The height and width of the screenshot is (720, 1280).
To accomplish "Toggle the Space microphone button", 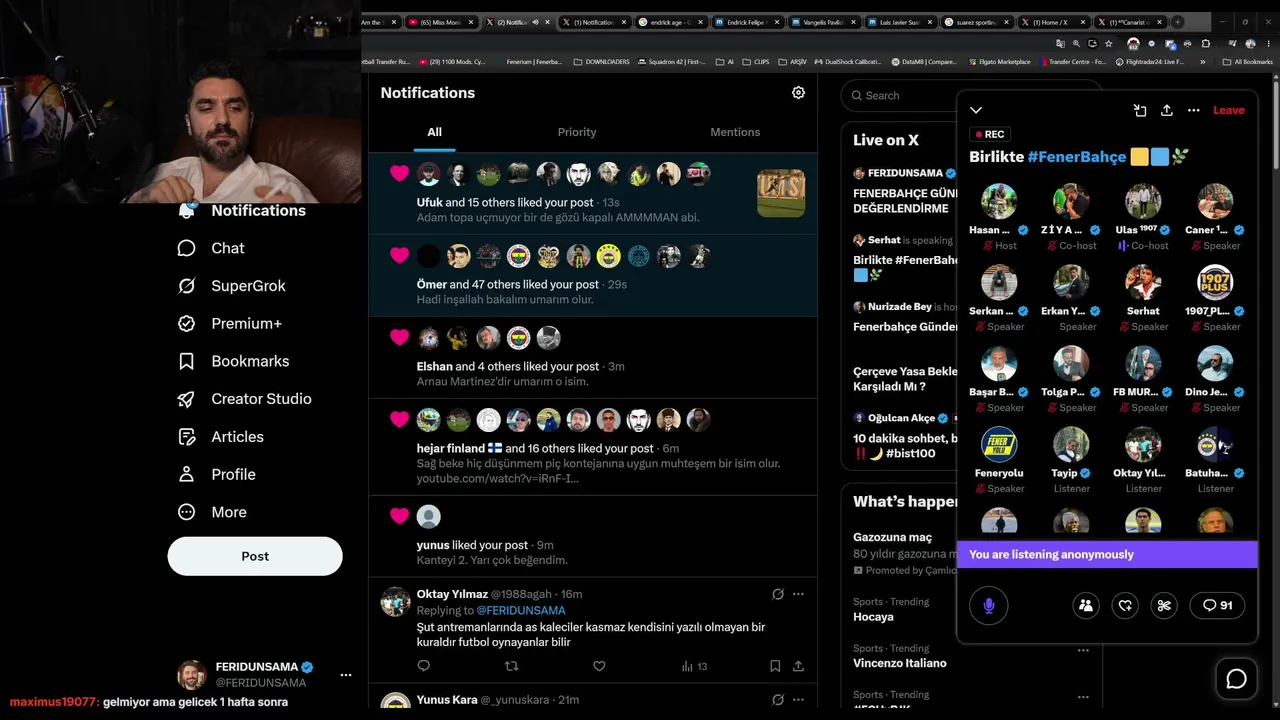I will [989, 605].
